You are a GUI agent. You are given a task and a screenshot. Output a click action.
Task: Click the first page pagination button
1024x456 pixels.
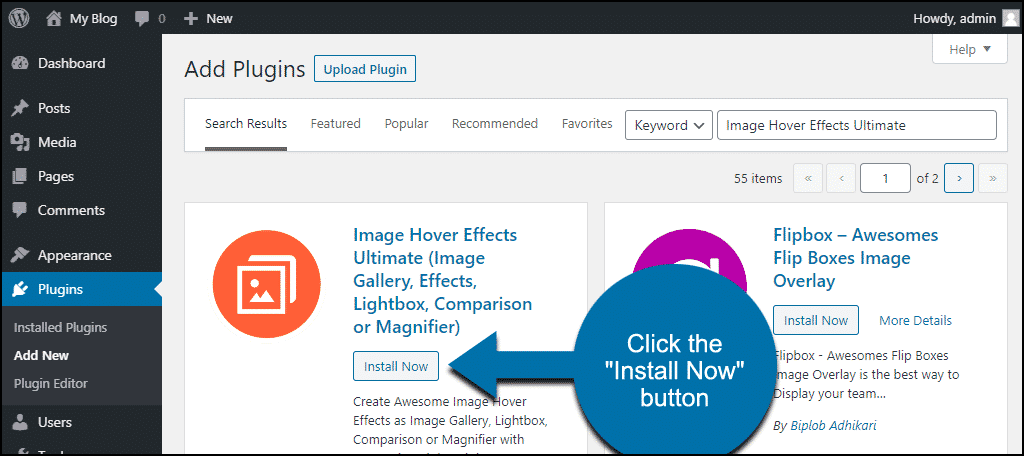(808, 178)
